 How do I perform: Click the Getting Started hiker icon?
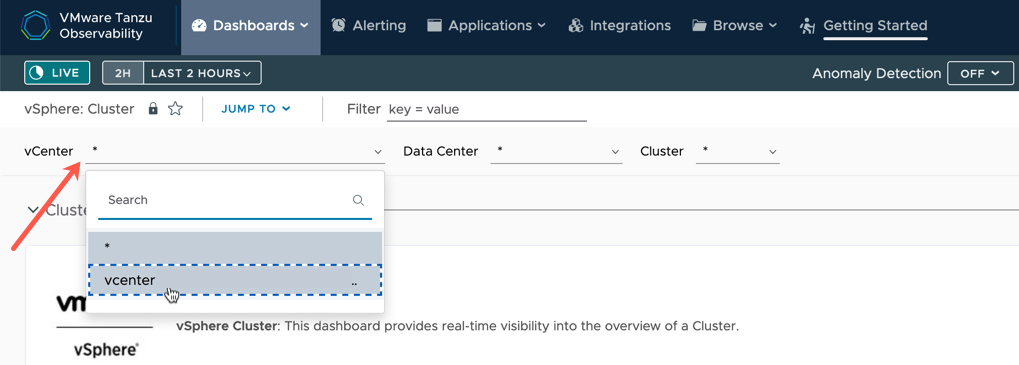tap(807, 26)
